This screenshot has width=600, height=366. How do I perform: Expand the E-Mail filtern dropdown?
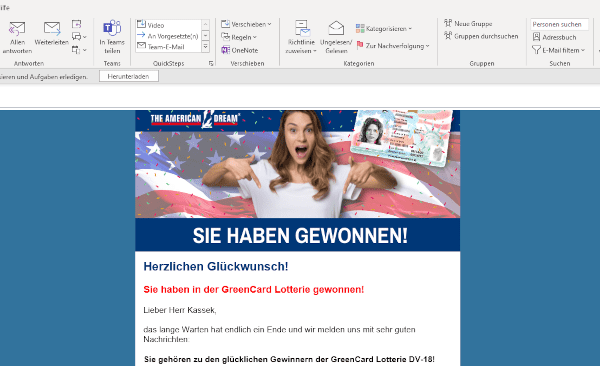tap(559, 50)
